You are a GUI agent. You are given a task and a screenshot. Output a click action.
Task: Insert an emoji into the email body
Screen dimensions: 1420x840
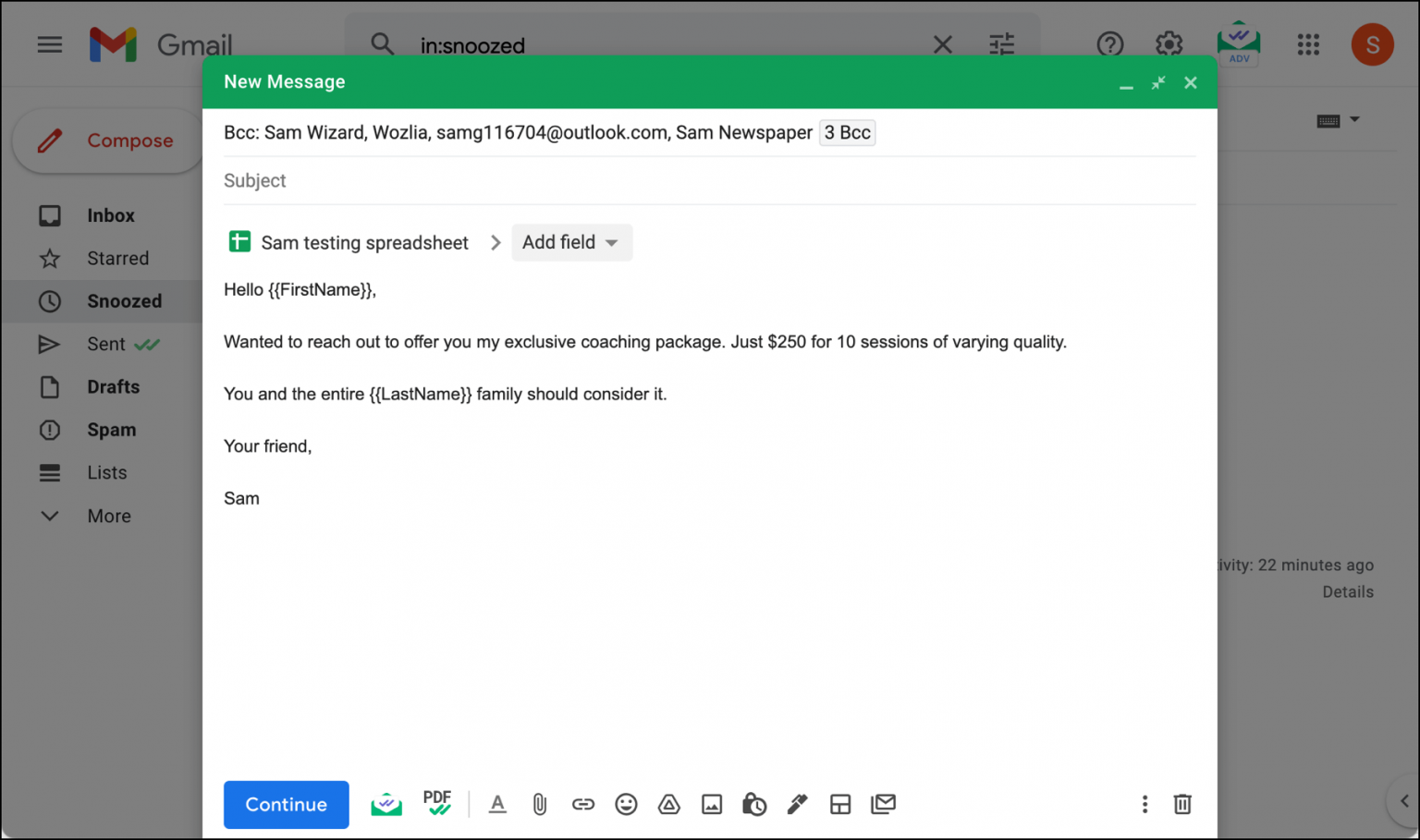tap(626, 804)
